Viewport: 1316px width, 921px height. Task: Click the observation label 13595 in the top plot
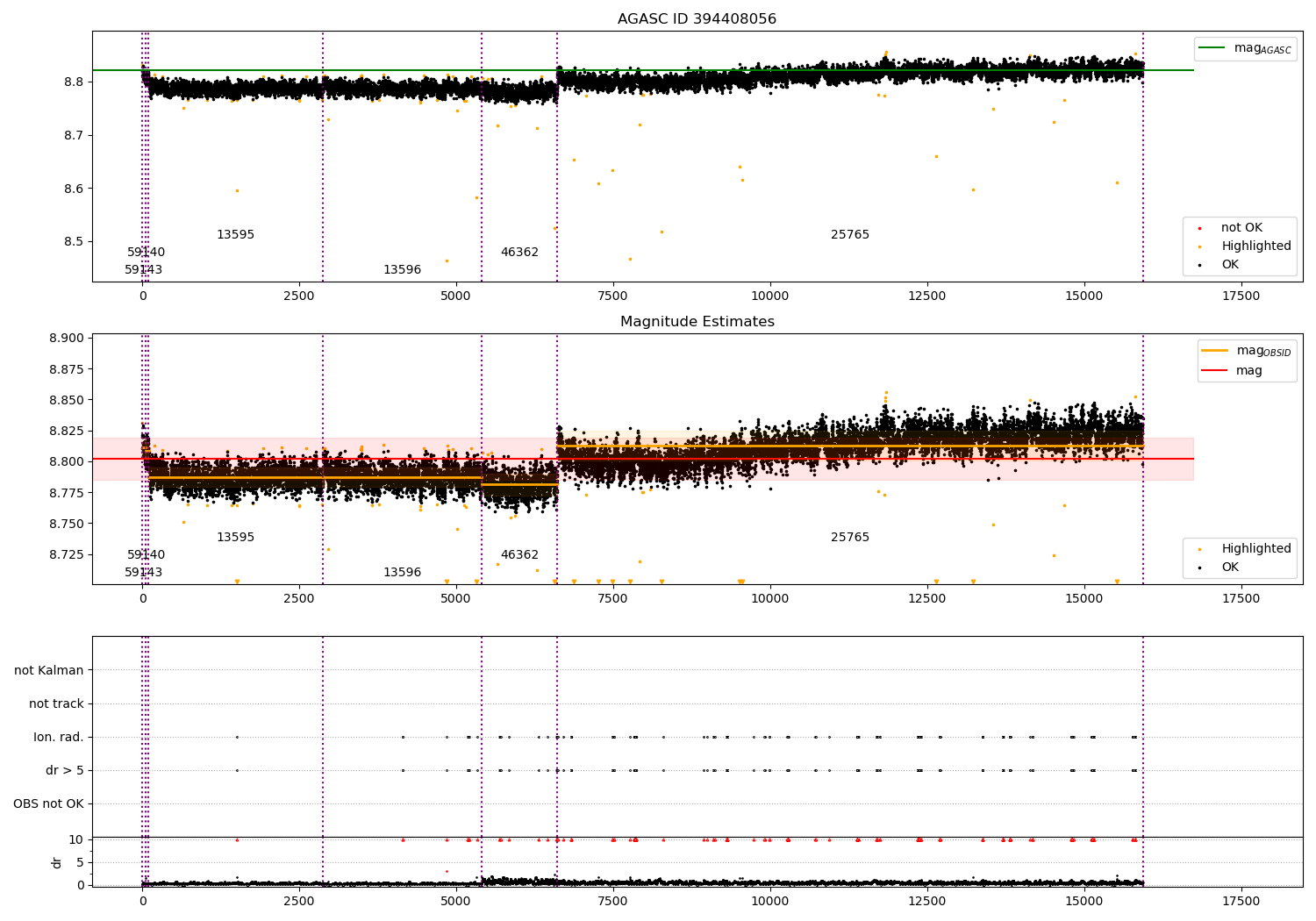coord(235,235)
